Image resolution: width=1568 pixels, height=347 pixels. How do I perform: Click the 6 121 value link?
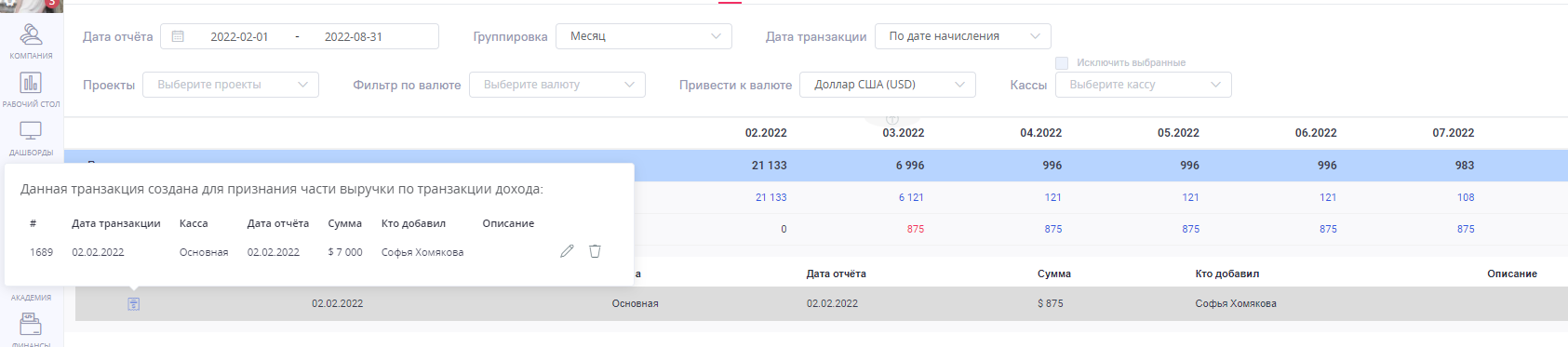coord(911,197)
